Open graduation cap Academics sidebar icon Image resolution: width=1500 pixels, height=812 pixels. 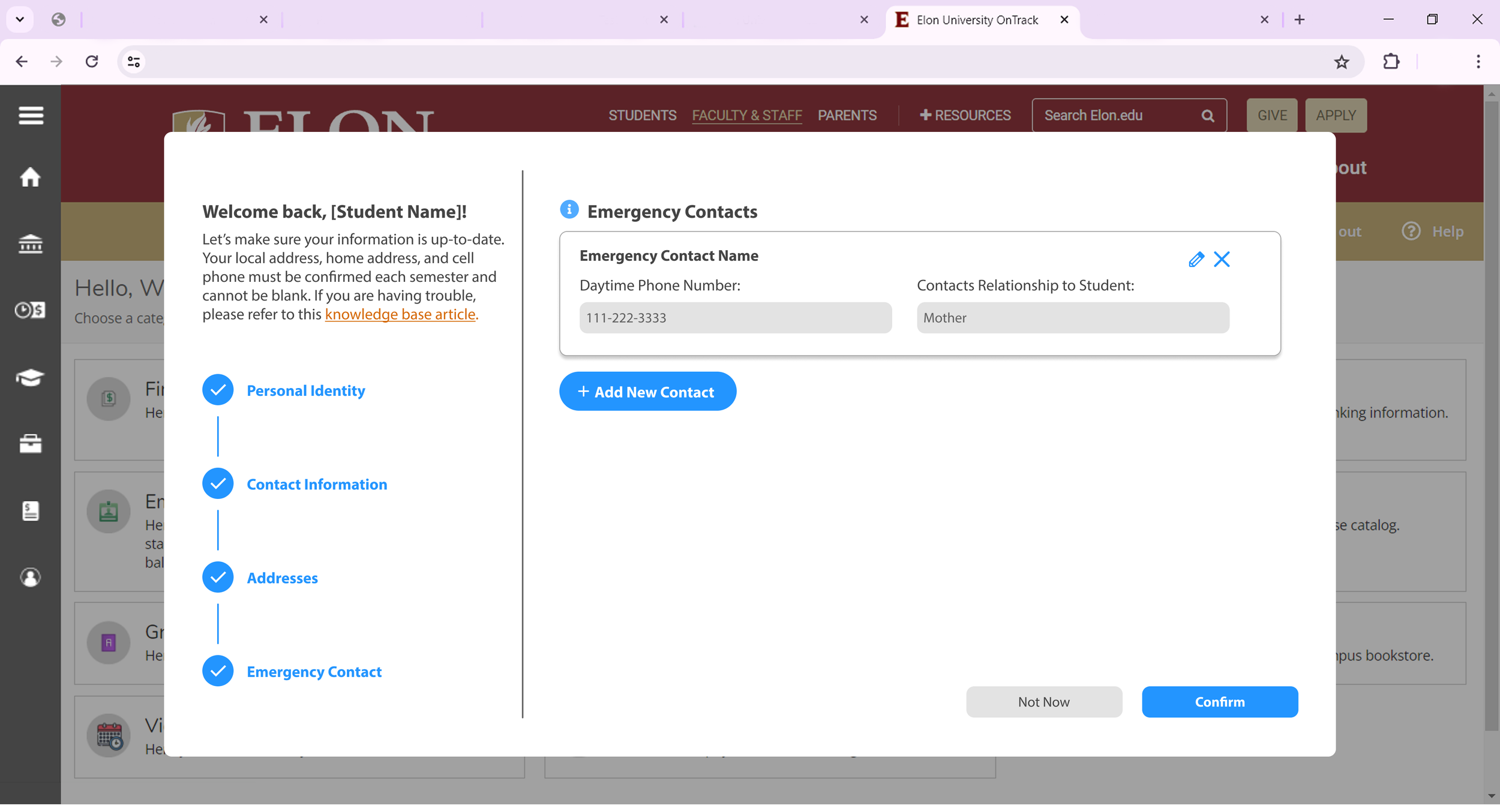(x=31, y=378)
